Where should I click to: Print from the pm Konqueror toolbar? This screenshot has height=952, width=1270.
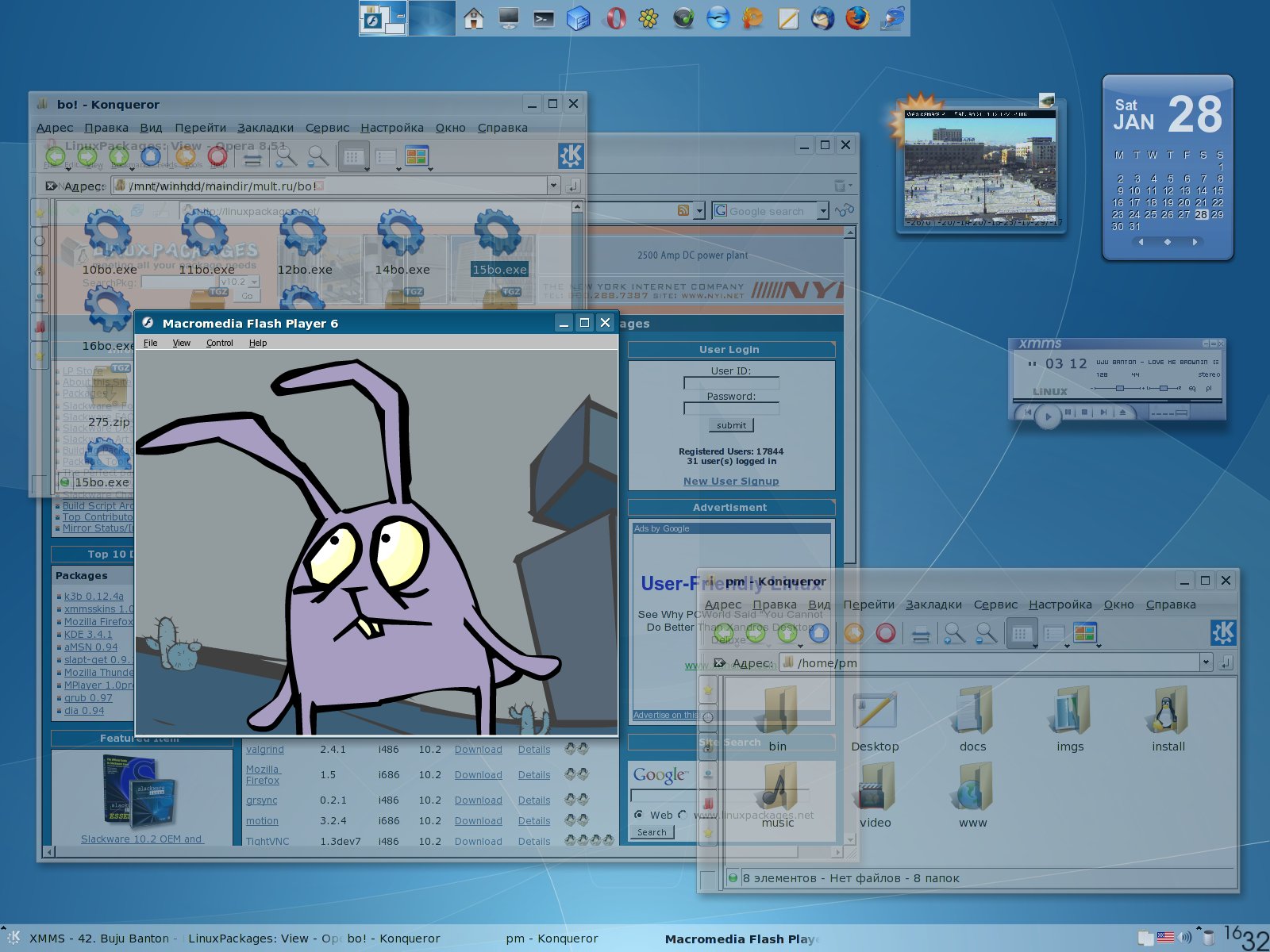921,633
